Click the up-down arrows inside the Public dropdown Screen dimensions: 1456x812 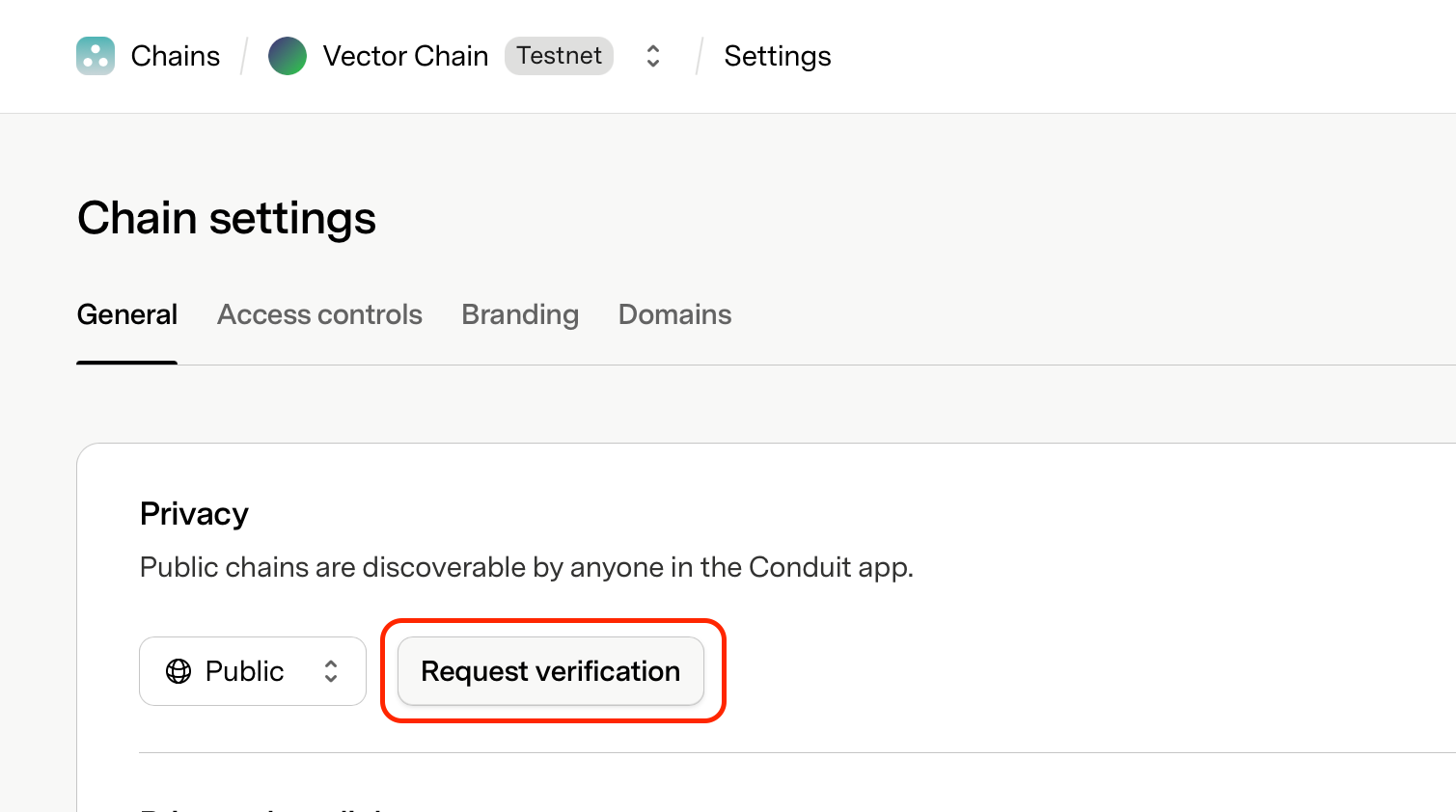pyautogui.click(x=330, y=670)
